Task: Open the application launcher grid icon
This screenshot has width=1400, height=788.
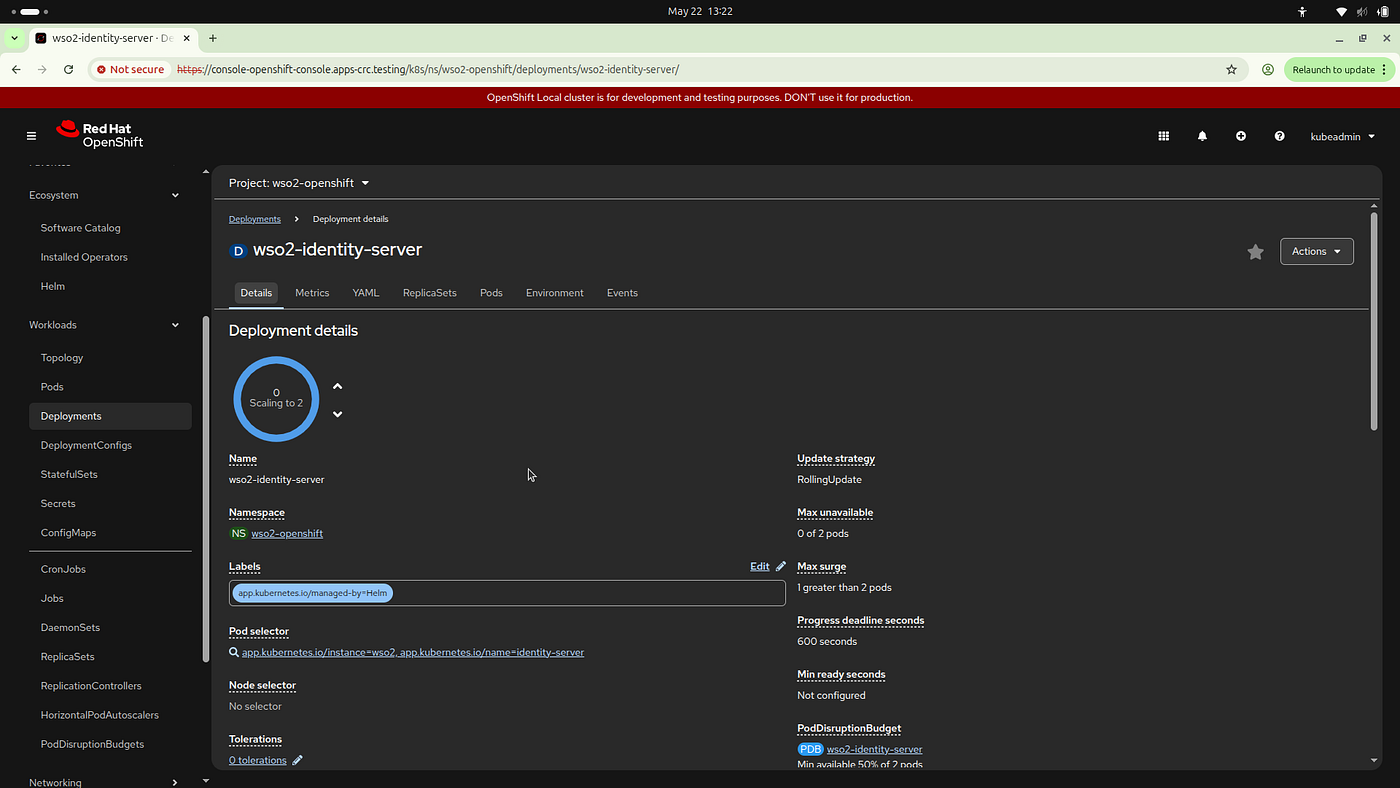Action: [1163, 136]
